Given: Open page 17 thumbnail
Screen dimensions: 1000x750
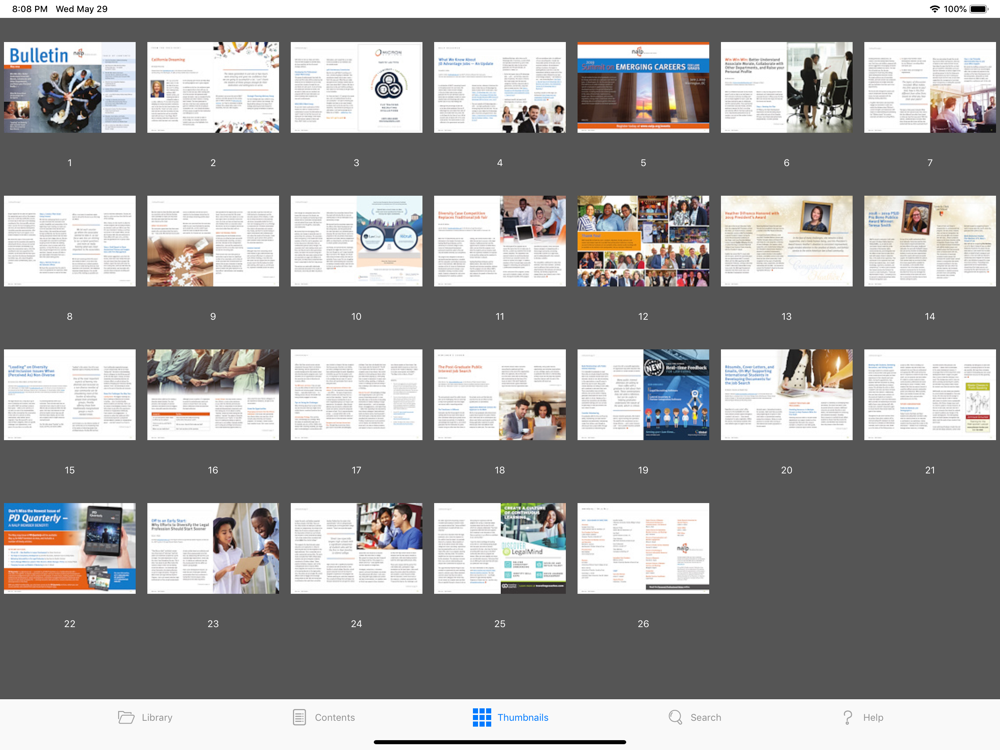Looking at the screenshot, I should point(357,395).
